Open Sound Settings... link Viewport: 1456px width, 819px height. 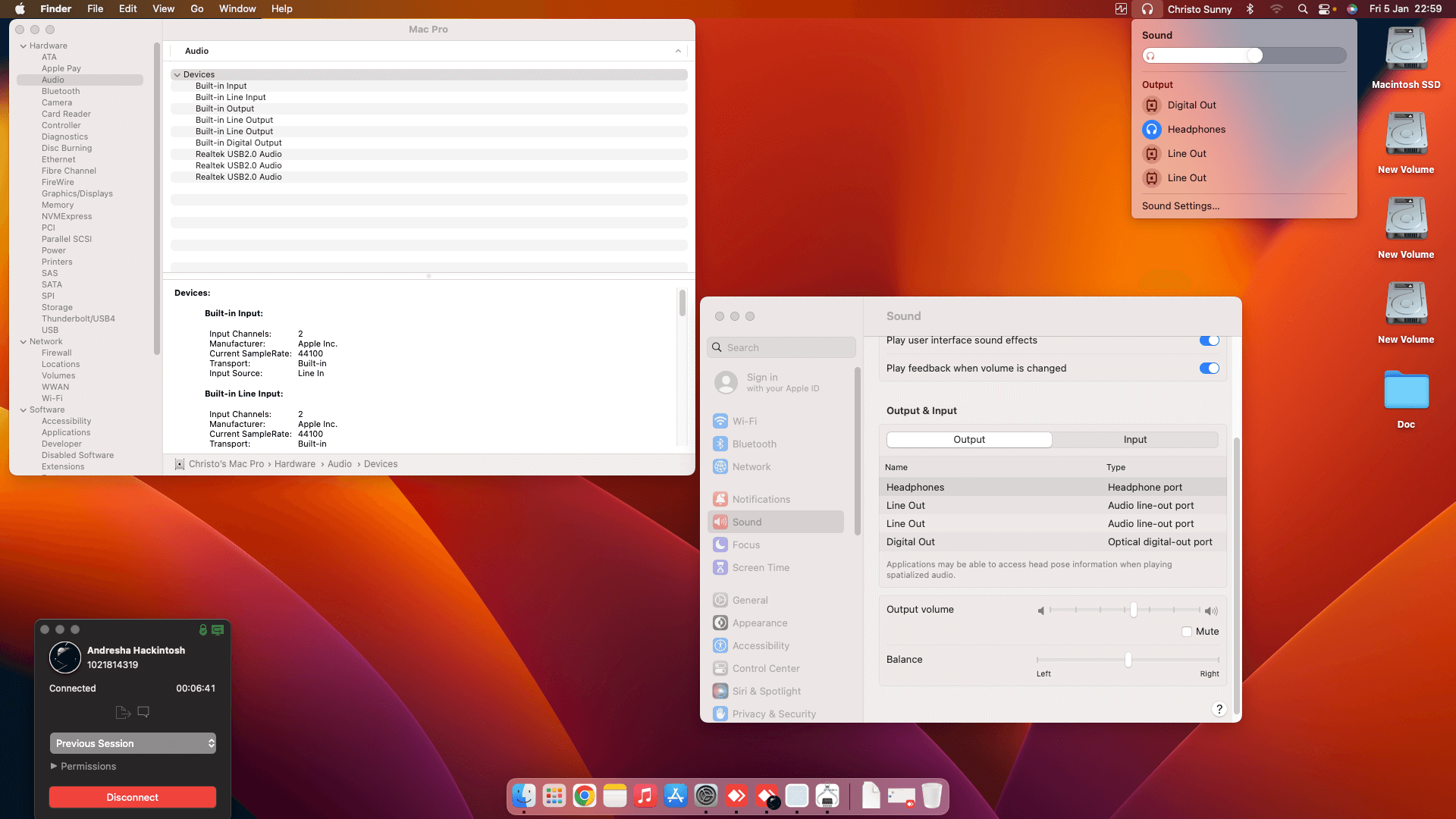click(x=1180, y=206)
